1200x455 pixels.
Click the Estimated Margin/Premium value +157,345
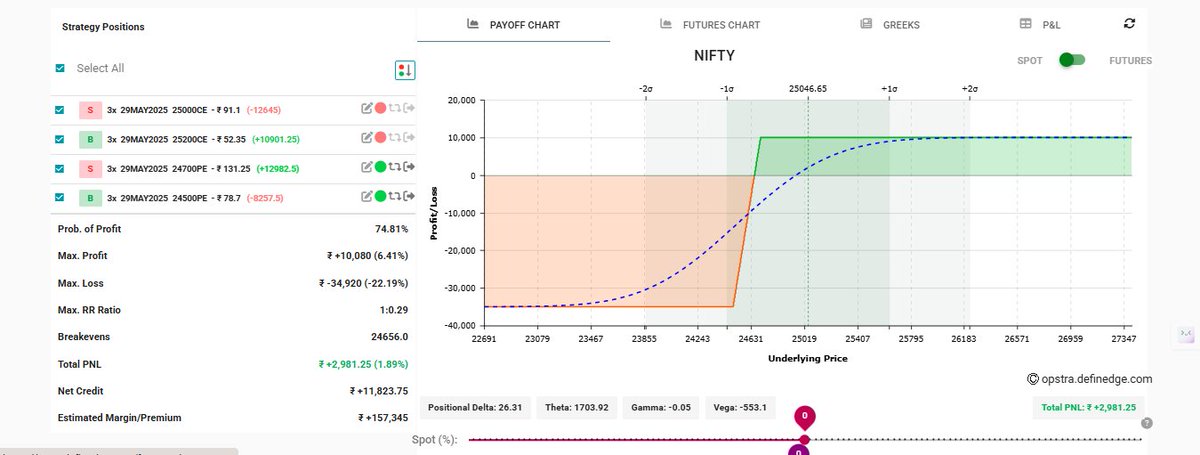click(x=383, y=418)
